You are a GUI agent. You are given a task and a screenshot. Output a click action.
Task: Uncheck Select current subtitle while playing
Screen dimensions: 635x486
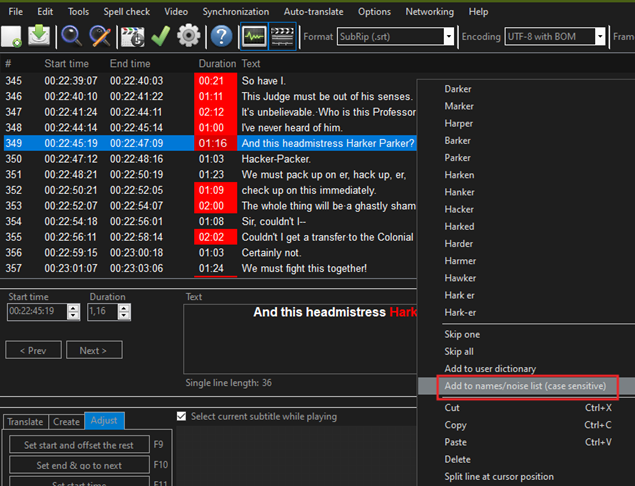coord(181,417)
